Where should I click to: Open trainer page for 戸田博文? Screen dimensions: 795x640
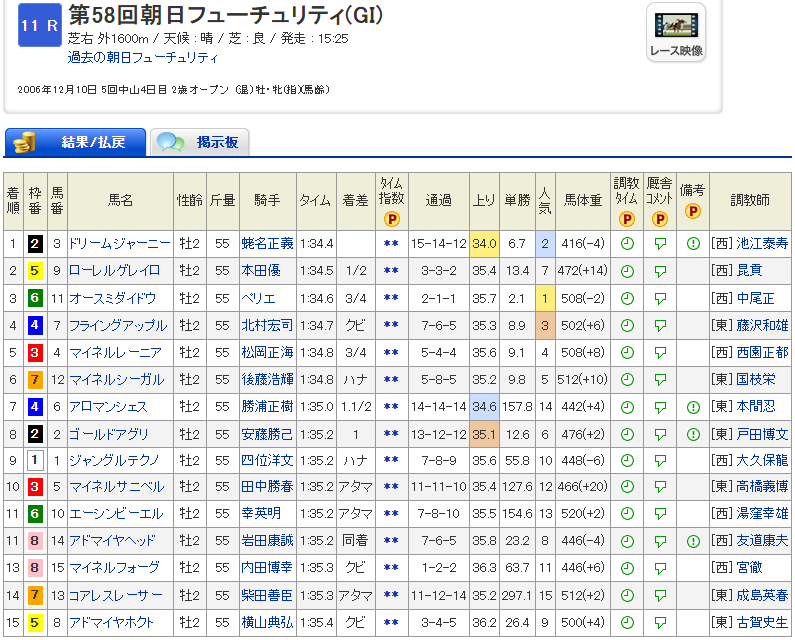point(762,434)
